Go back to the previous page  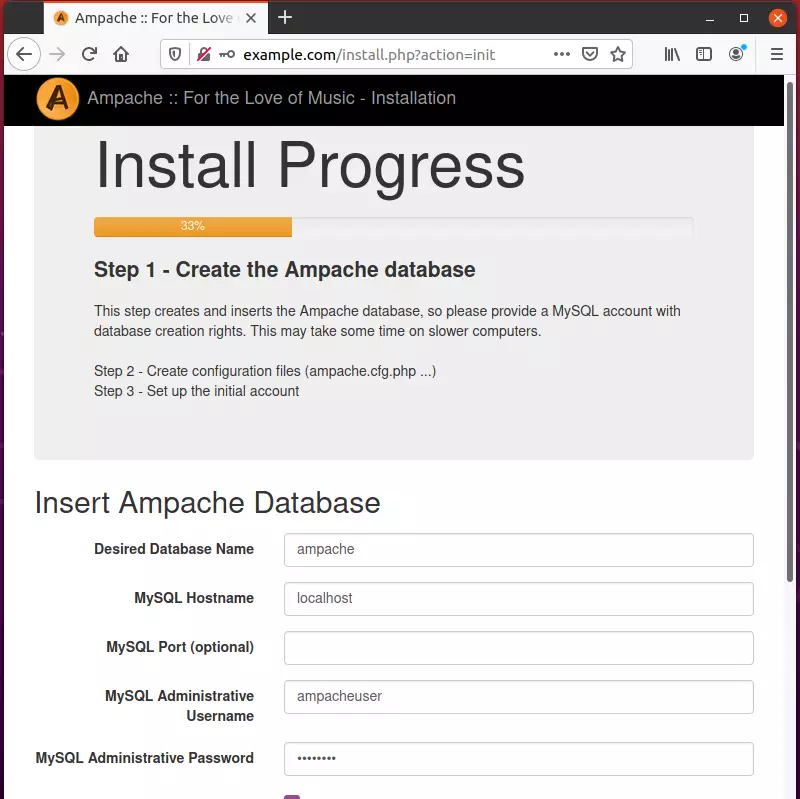(x=24, y=54)
